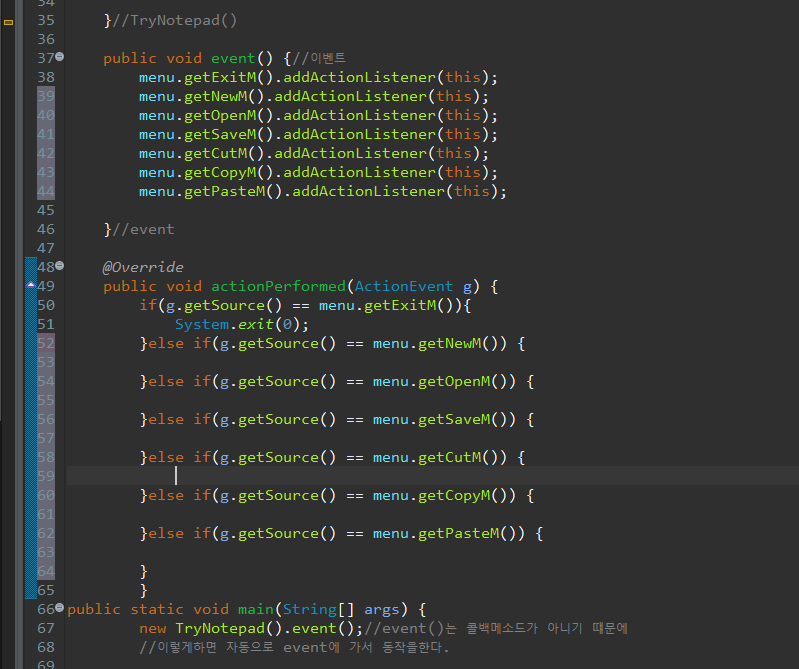
Task: Click String[] args parameter in main
Action: coord(341,609)
